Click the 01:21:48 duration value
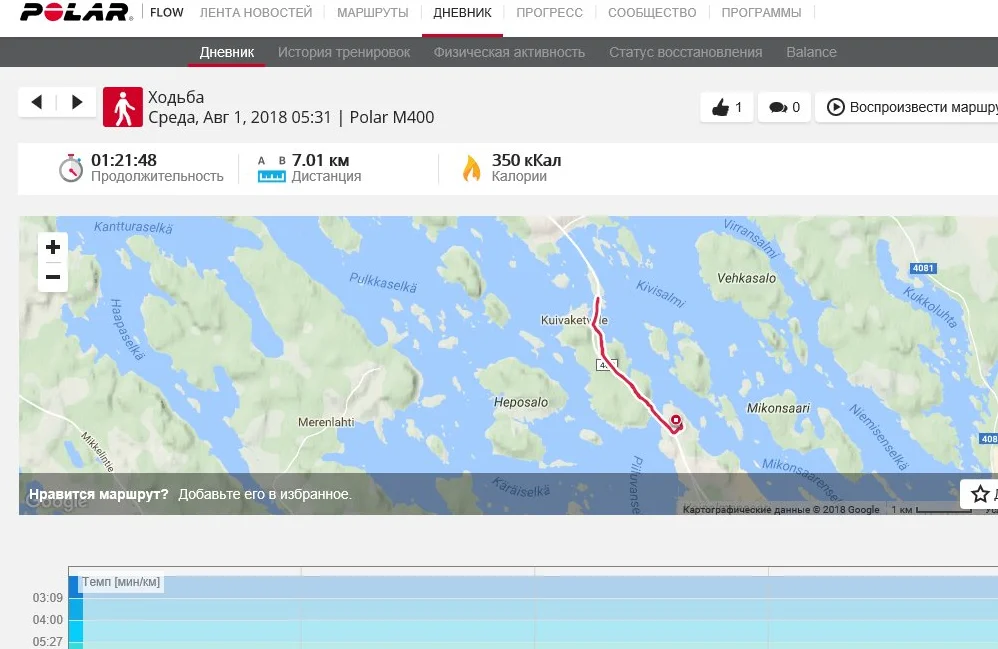 pyautogui.click(x=124, y=160)
